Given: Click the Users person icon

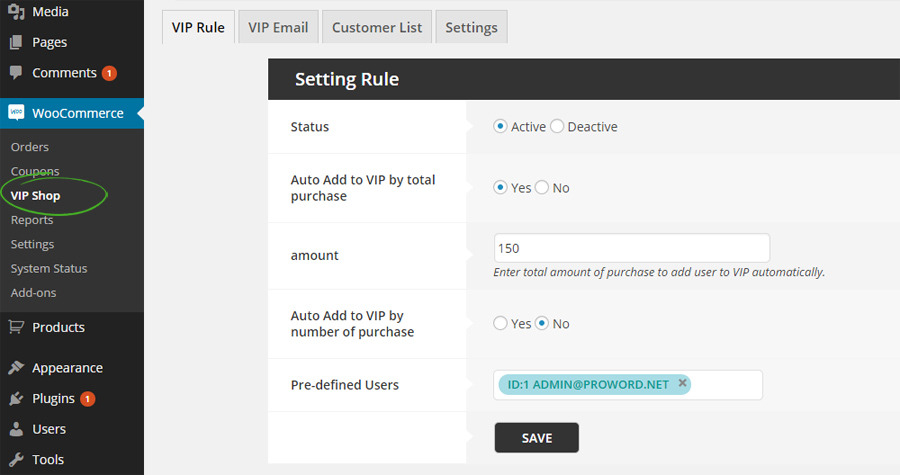Looking at the screenshot, I should click(x=16, y=429).
